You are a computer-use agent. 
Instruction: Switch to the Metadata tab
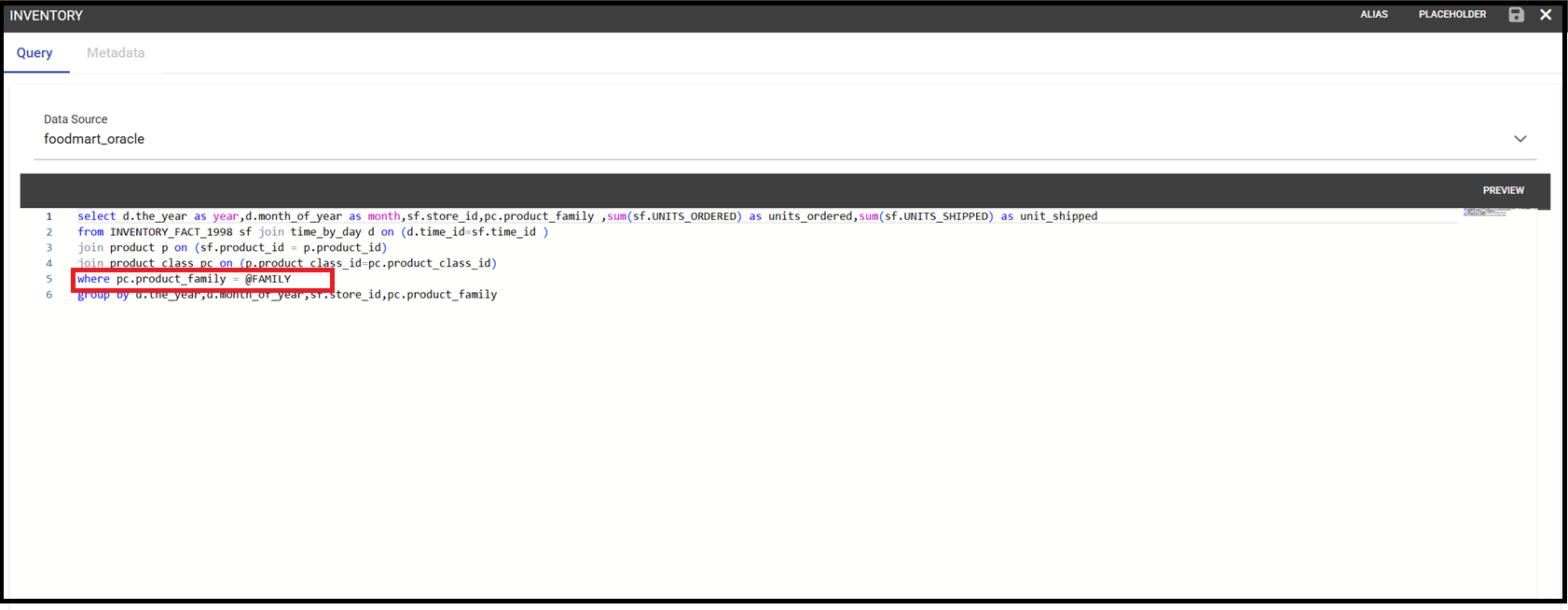pyautogui.click(x=116, y=53)
